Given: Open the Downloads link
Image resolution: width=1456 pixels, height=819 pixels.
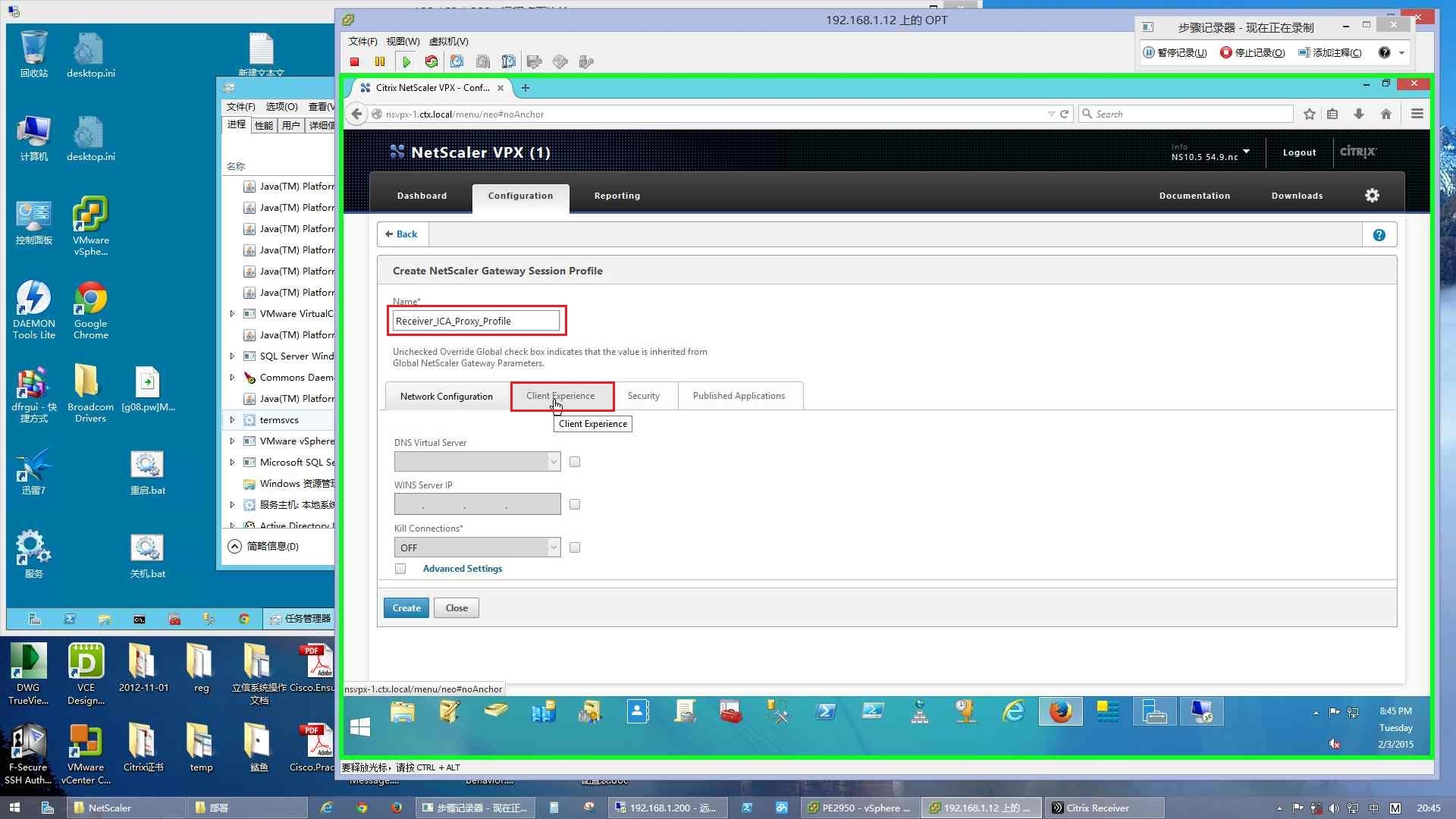Looking at the screenshot, I should tap(1297, 196).
